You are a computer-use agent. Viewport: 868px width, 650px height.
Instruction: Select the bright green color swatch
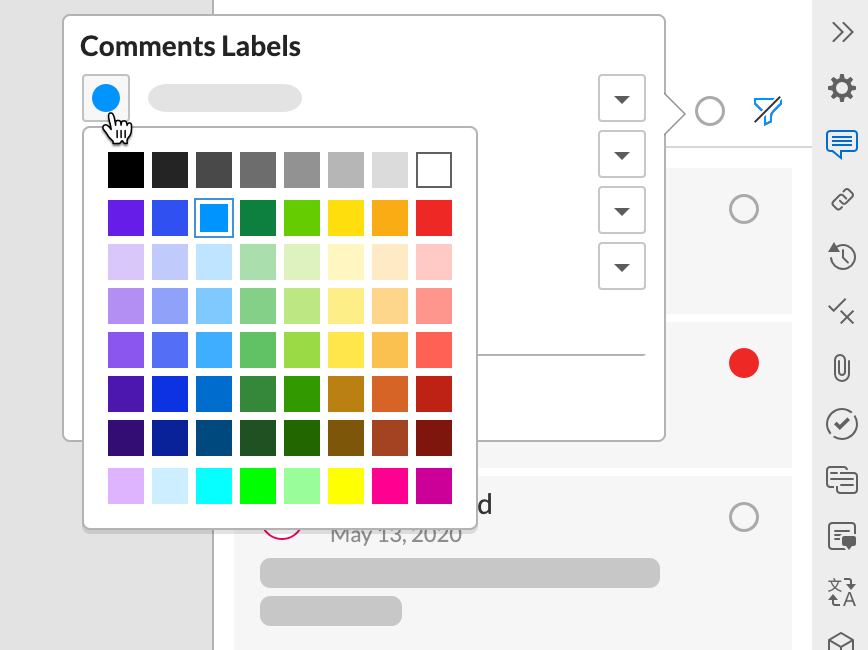coord(258,485)
